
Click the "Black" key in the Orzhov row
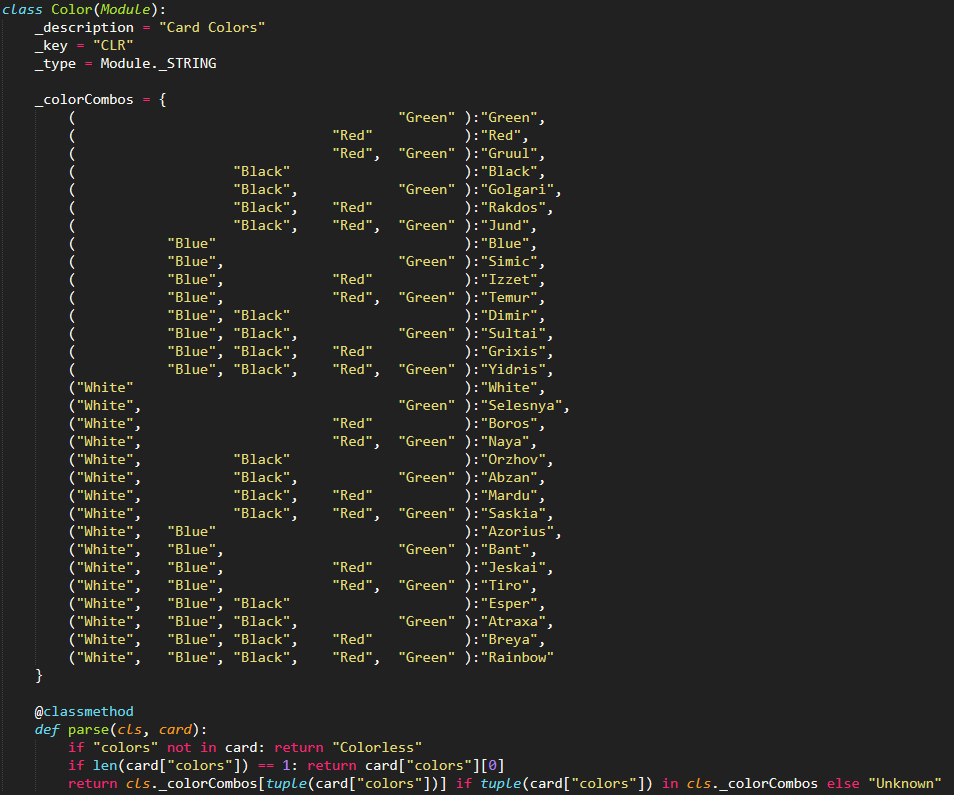pos(262,460)
